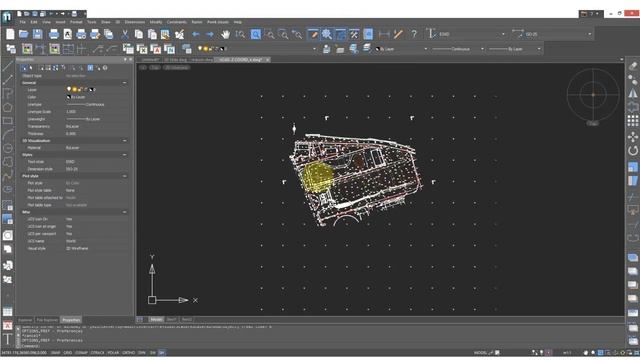Screen dimensions: 640x360
Task: Click the New document icon
Action: (10, 34)
